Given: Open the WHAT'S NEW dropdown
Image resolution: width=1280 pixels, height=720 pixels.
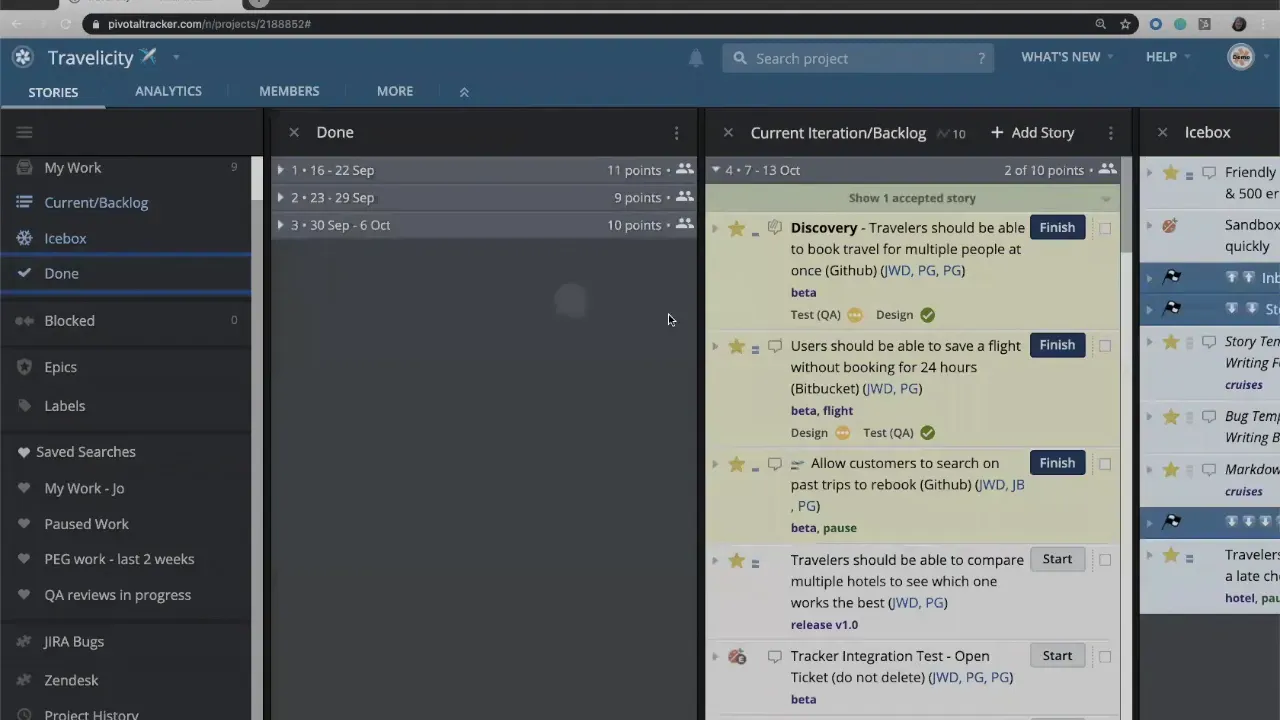Looking at the screenshot, I should point(1066,57).
